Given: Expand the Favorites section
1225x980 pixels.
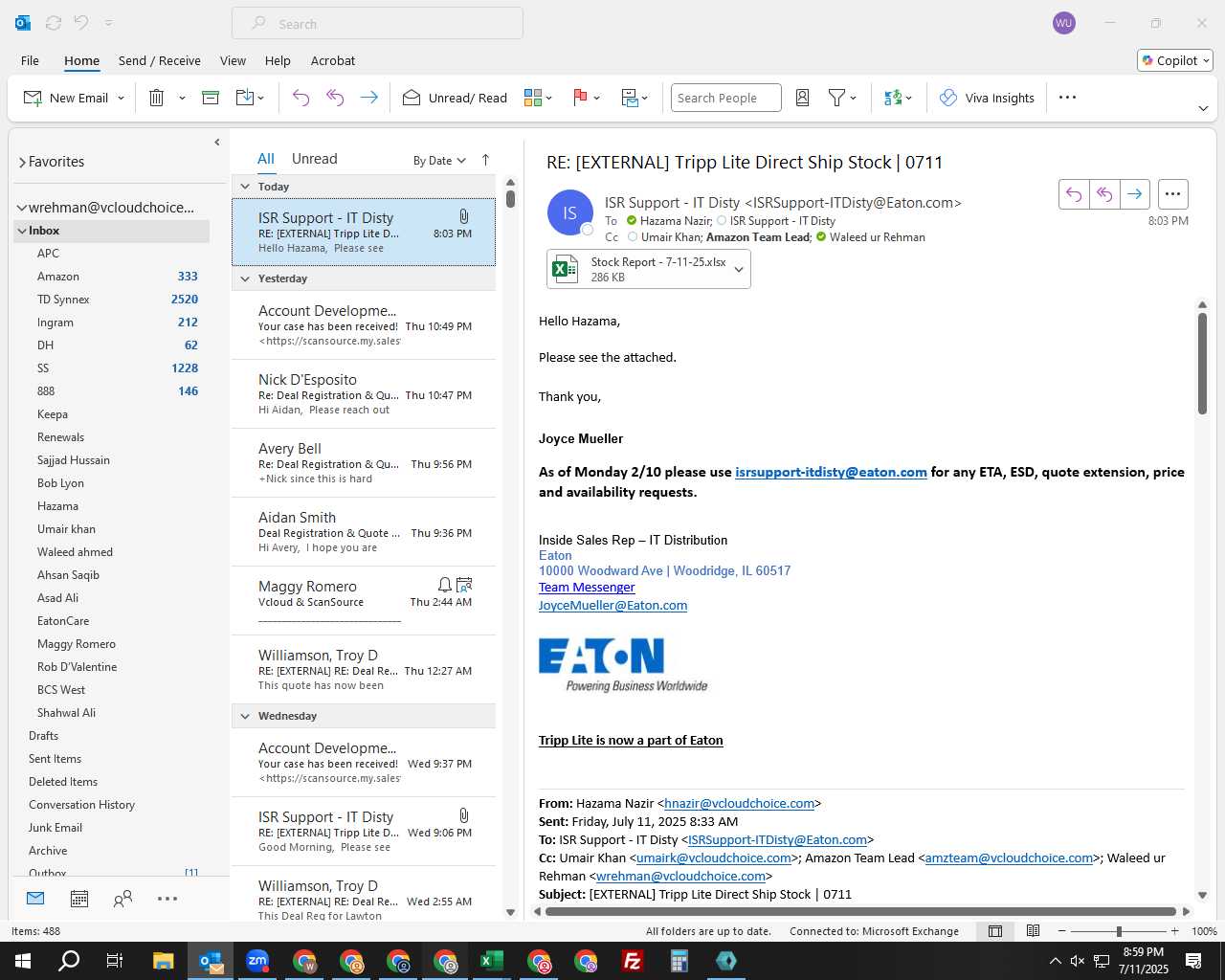Looking at the screenshot, I should point(22,162).
